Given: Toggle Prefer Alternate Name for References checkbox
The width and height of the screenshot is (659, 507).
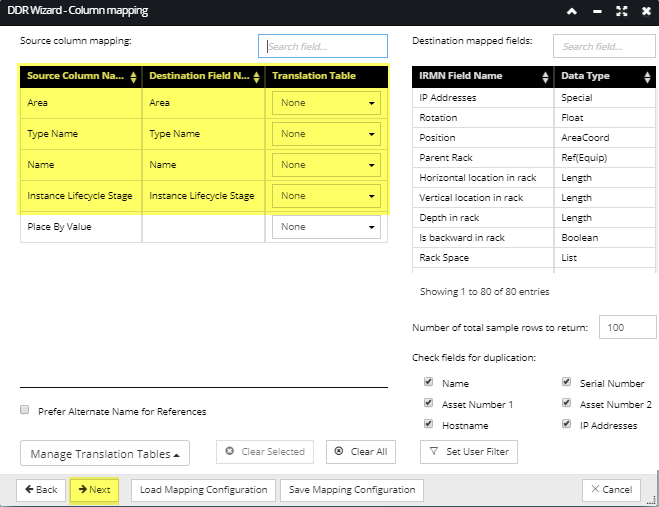Looking at the screenshot, I should (x=25, y=409).
